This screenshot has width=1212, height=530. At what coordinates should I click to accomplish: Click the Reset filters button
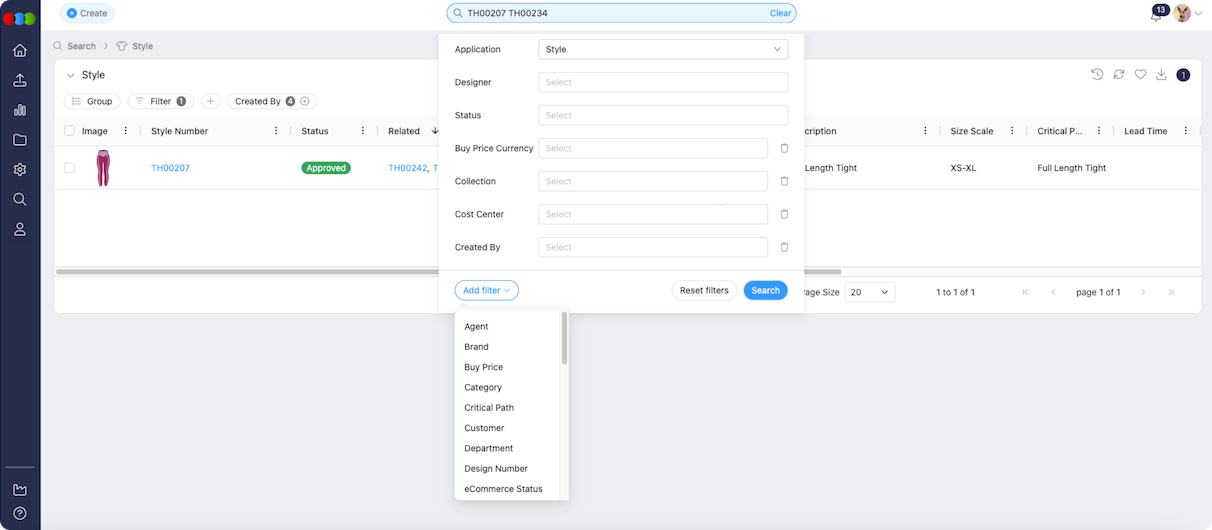[x=704, y=291]
